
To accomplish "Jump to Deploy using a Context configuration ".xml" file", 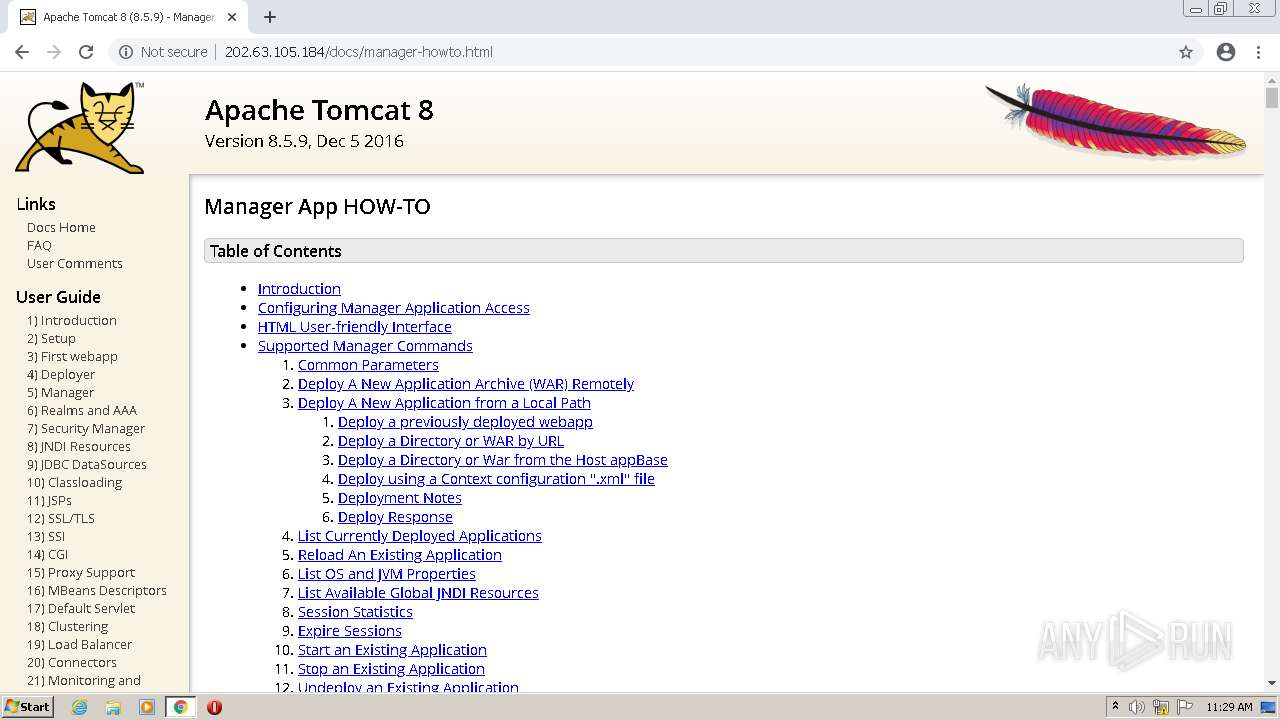I will [496, 479].
